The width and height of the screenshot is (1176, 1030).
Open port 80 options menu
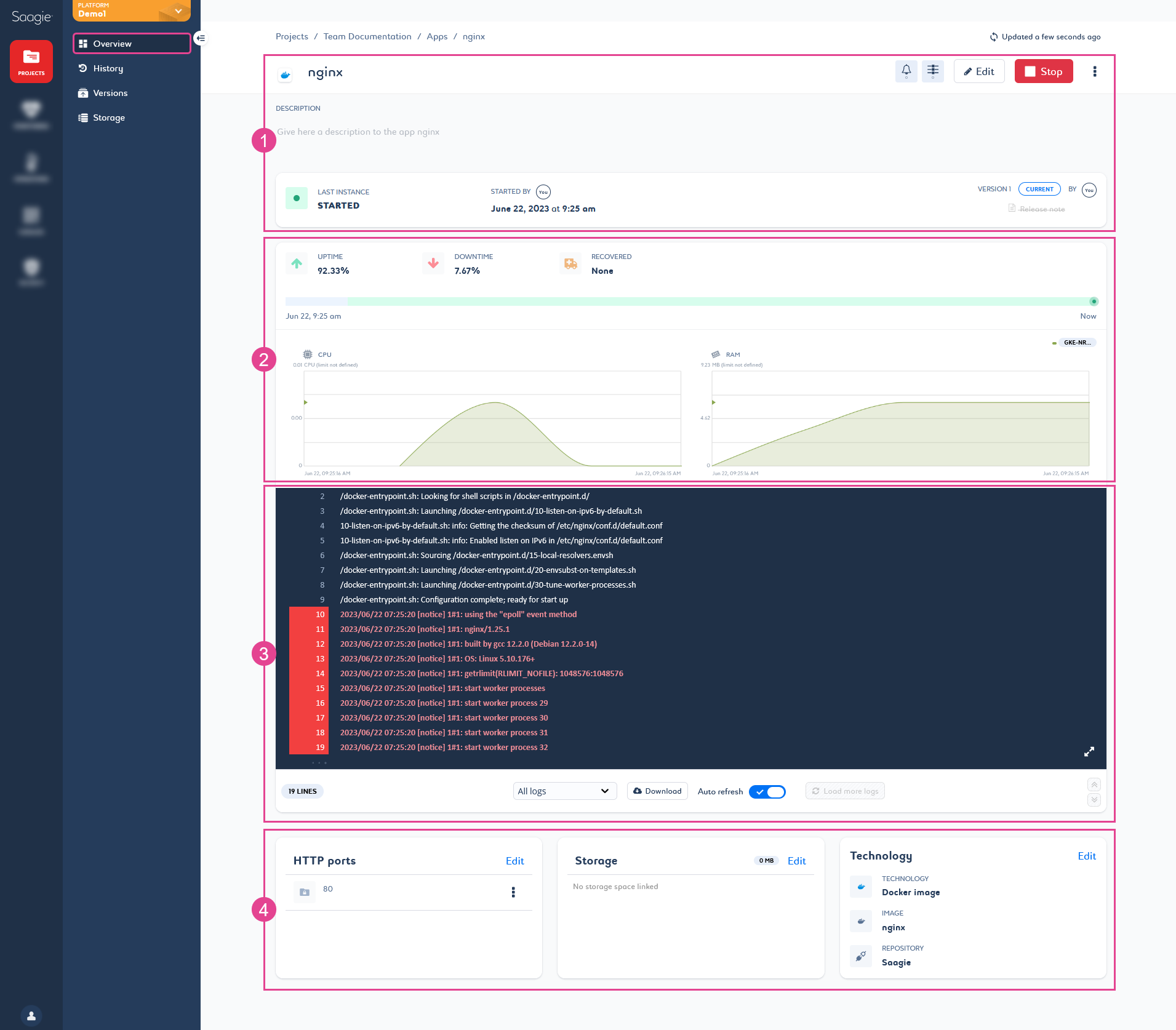pos(513,892)
